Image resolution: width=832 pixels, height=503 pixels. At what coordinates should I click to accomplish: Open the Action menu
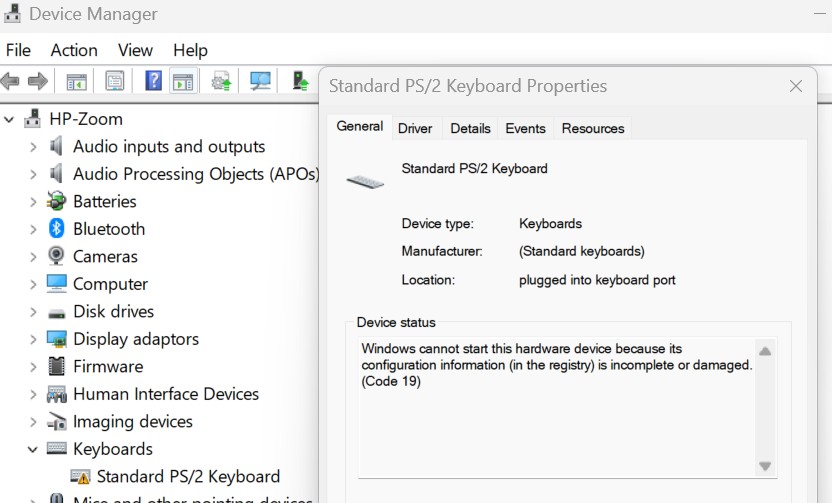(74, 50)
